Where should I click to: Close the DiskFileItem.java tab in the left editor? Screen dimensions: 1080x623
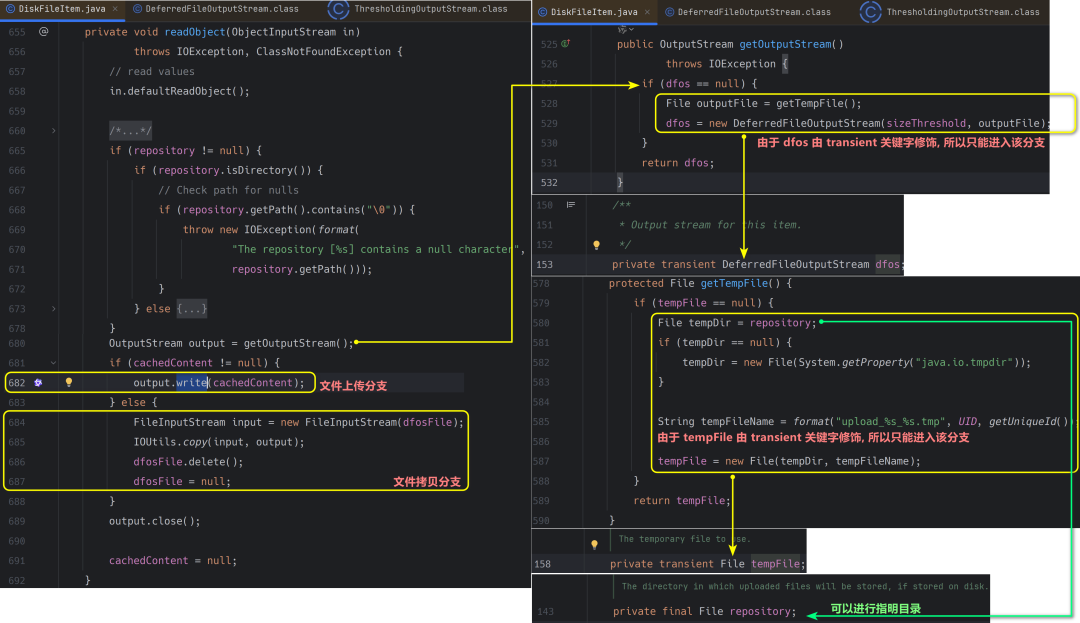pos(117,10)
